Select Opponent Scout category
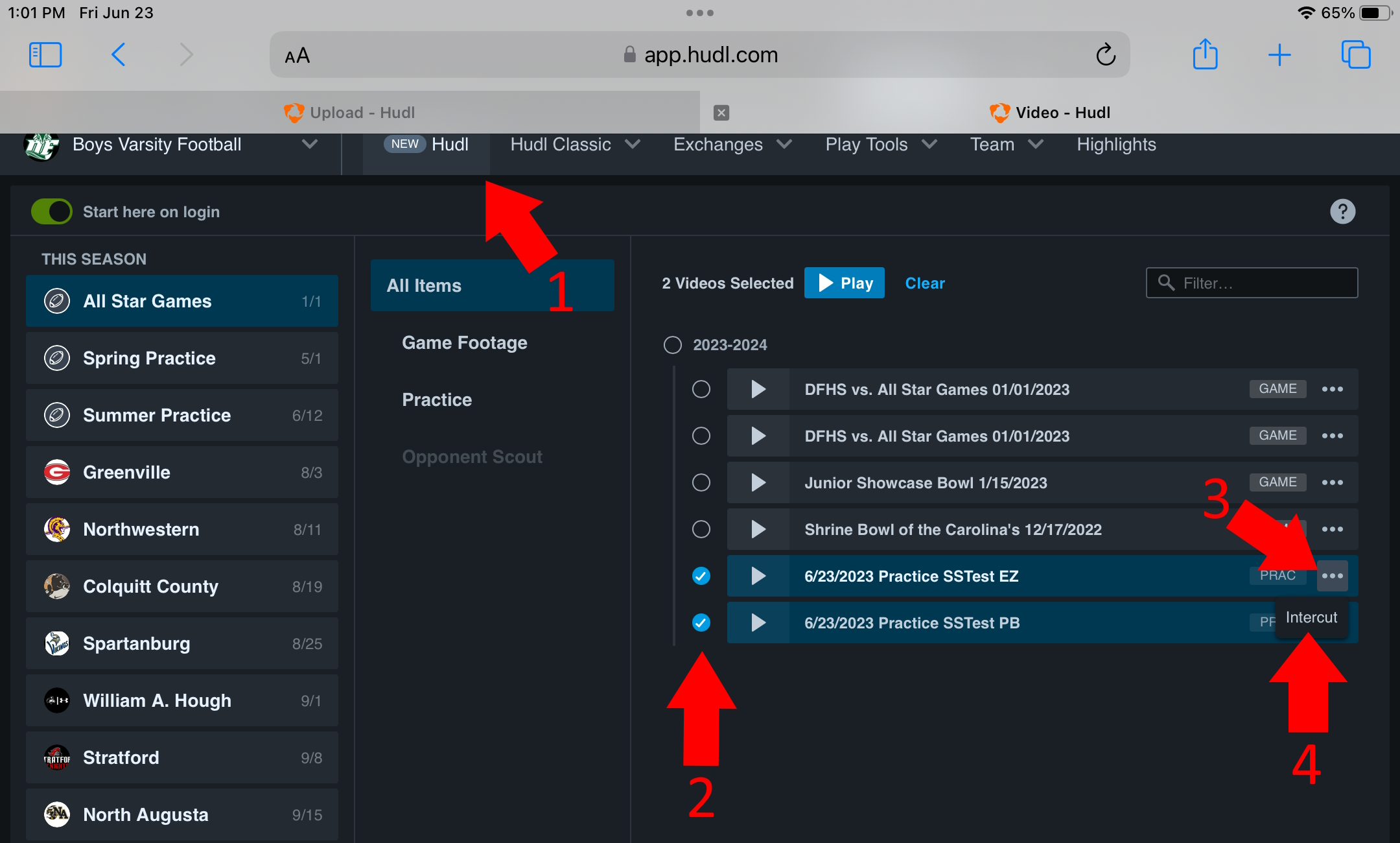 point(472,457)
